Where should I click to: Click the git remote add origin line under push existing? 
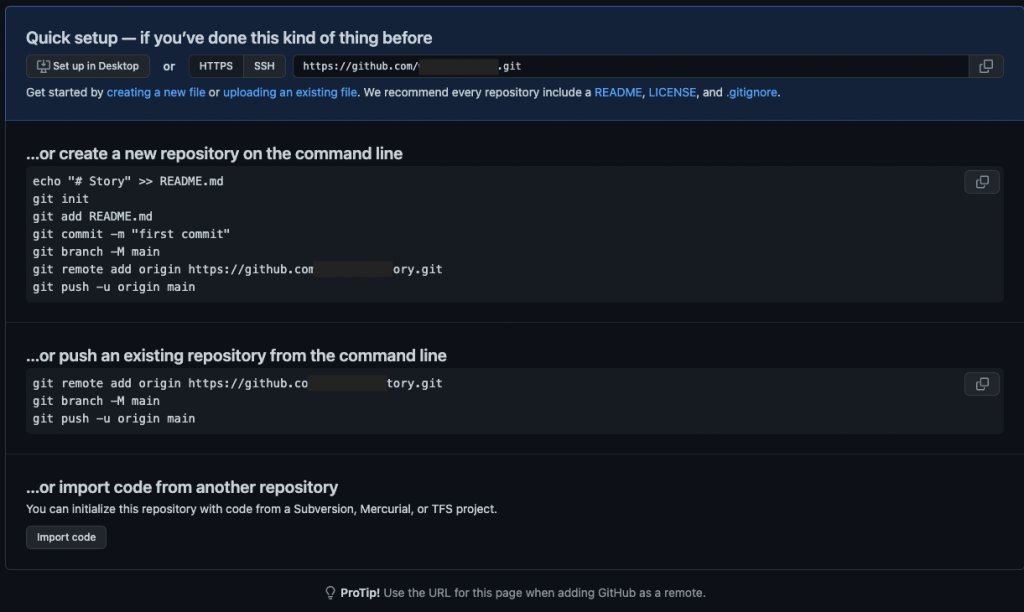coord(238,383)
